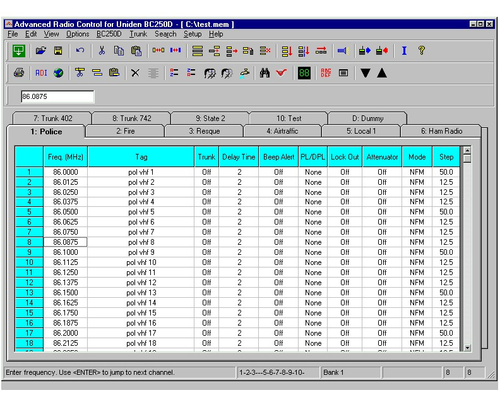This screenshot has height=398, width=500.
Task: Open the Options menu
Action: pos(78,34)
